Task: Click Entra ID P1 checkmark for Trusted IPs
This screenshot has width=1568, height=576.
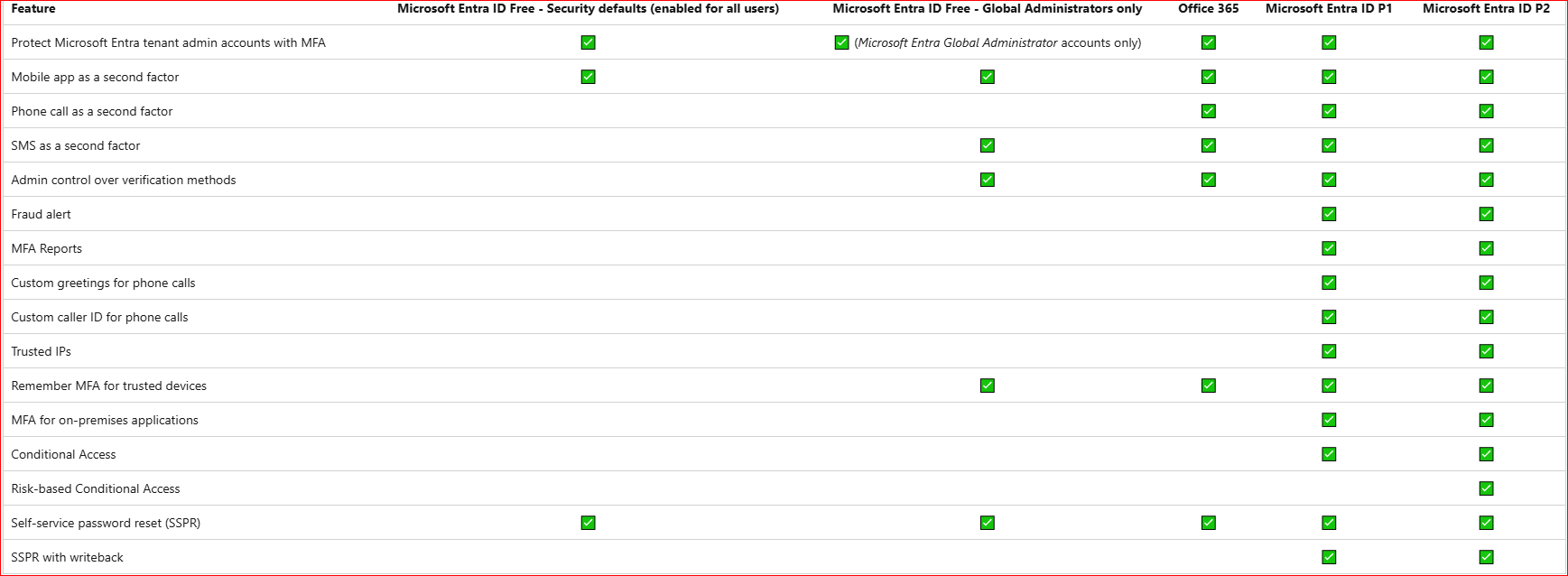Action: pos(1329,351)
